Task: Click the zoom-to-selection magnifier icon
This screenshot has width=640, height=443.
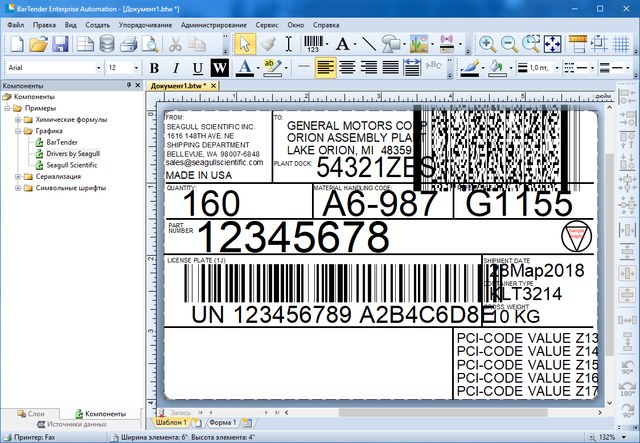Action: tap(531, 44)
